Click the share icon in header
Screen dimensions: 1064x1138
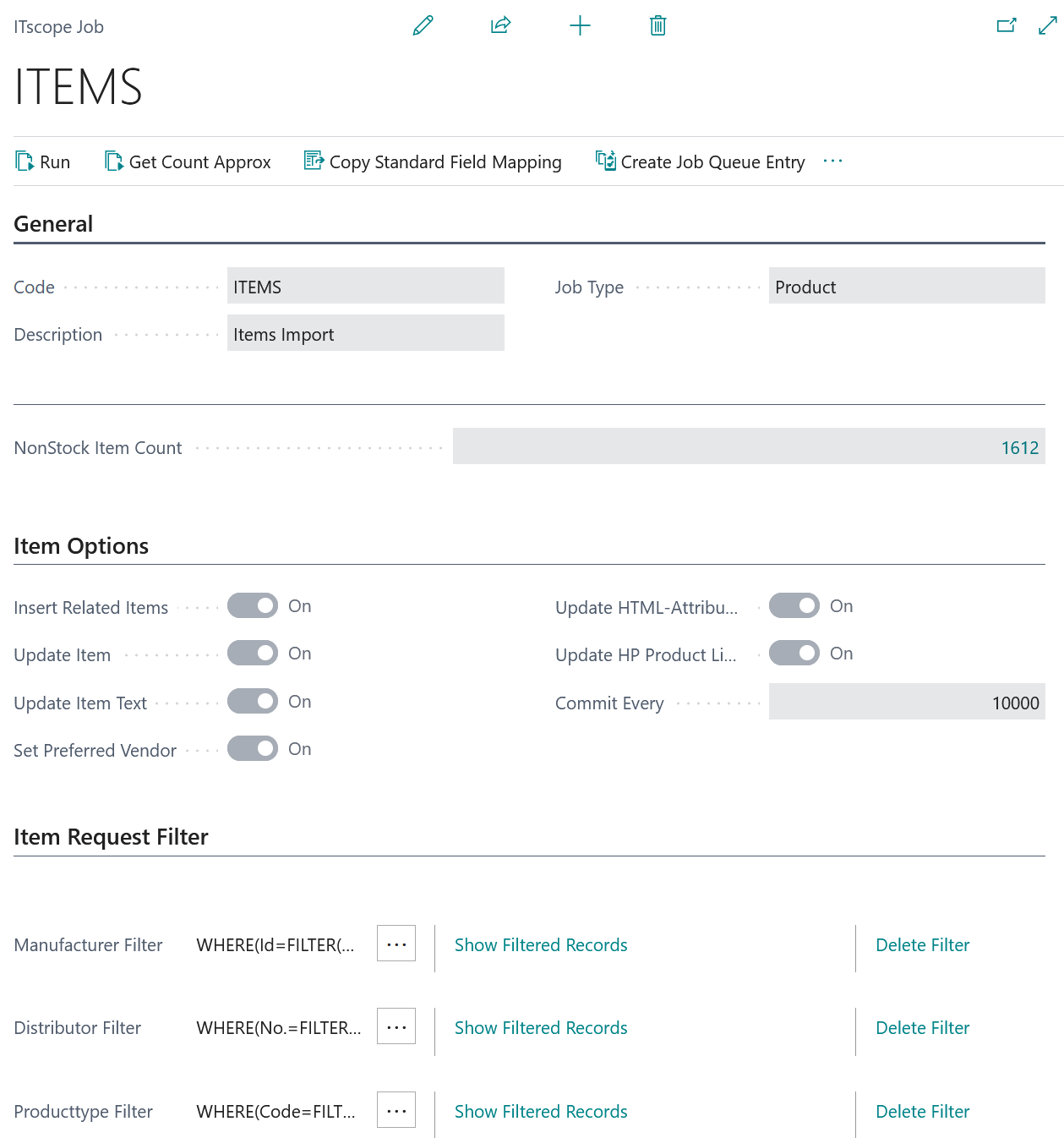[500, 25]
